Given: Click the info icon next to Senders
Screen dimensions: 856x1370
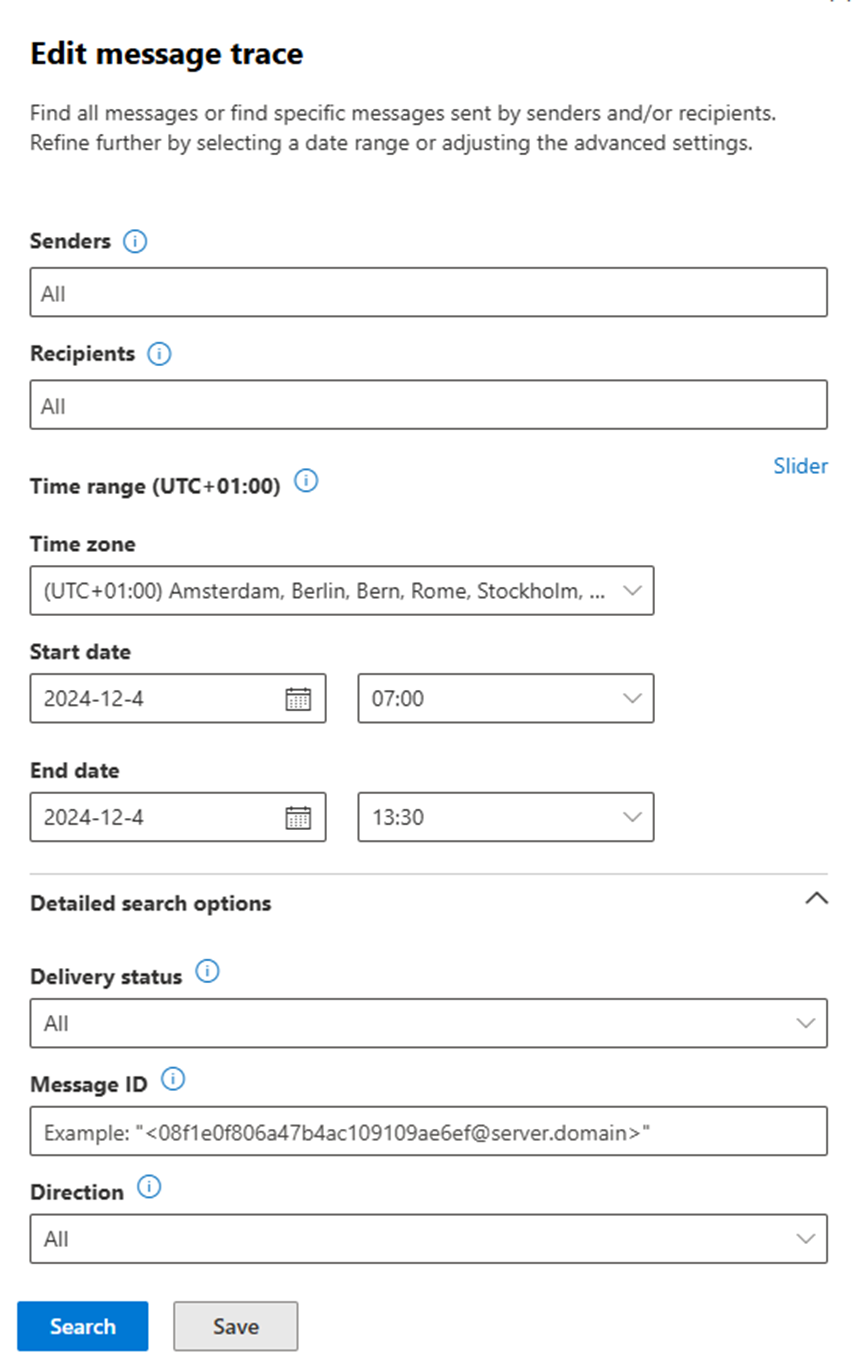Looking at the screenshot, I should [x=135, y=242].
